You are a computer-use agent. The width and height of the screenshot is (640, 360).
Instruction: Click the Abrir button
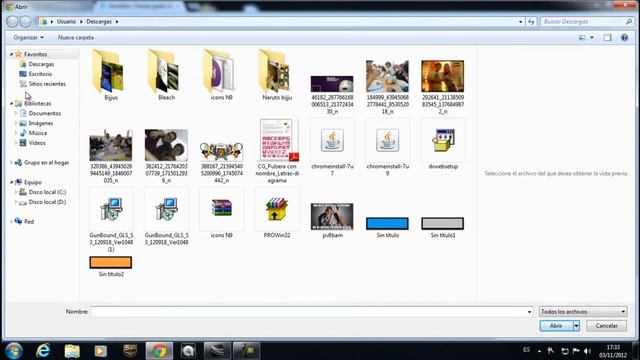[556, 326]
